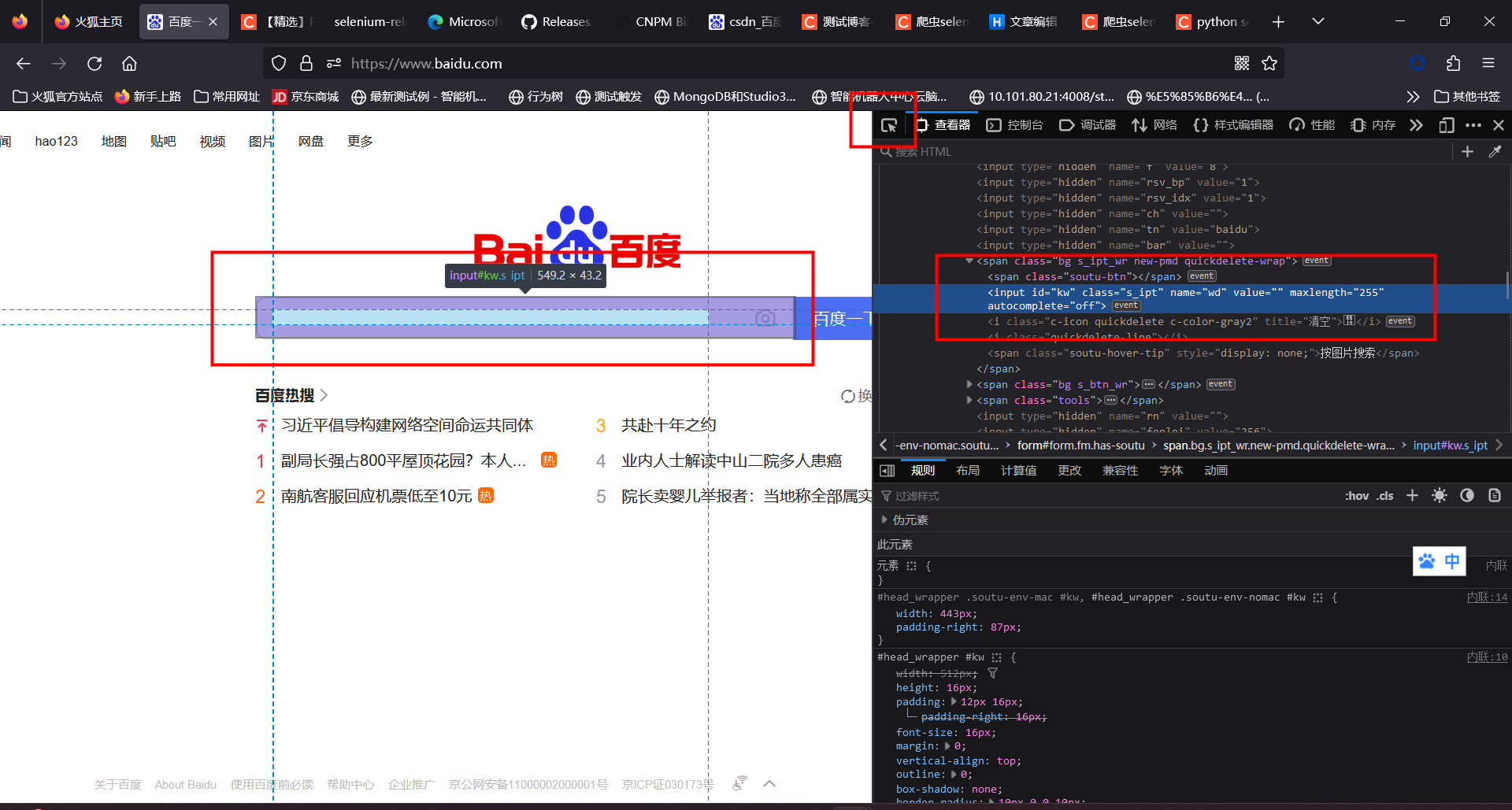Click the Baidu image search camera icon
Image resolution: width=1512 pixels, height=810 pixels.
[765, 318]
